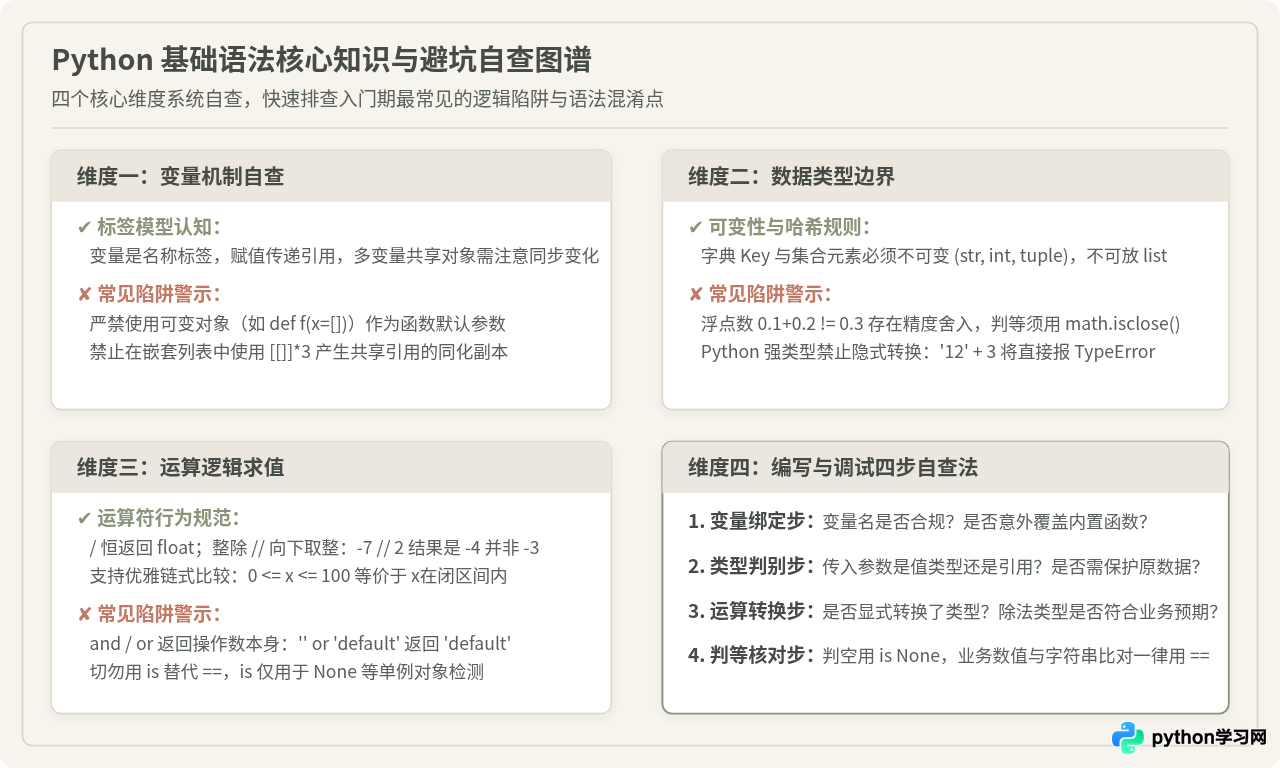Click the line "变量是名称标签，赋值传递引用"
Screen dimensions: 1280x768
[x=344, y=256]
